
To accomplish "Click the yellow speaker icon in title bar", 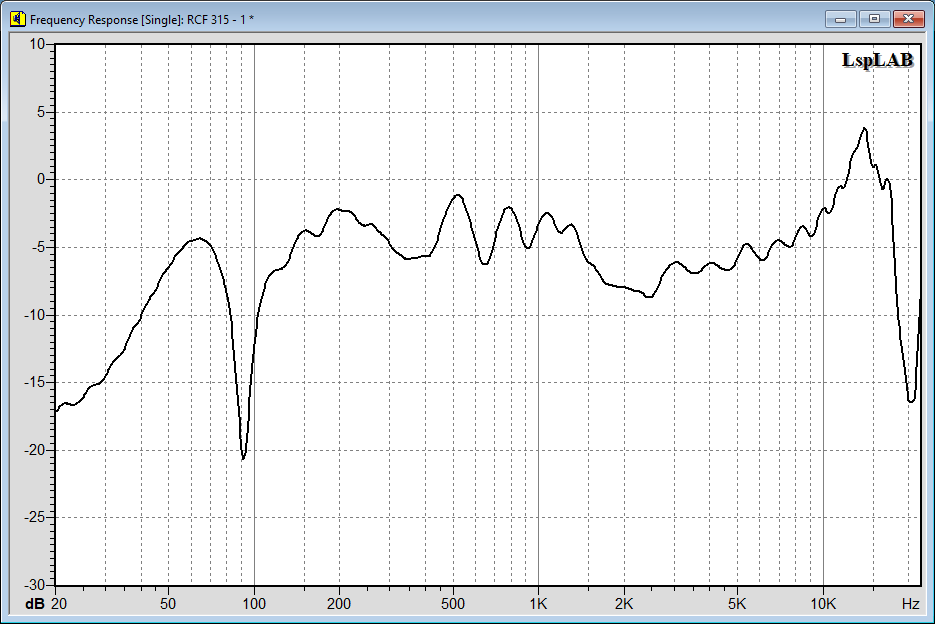I will tap(18, 19).
